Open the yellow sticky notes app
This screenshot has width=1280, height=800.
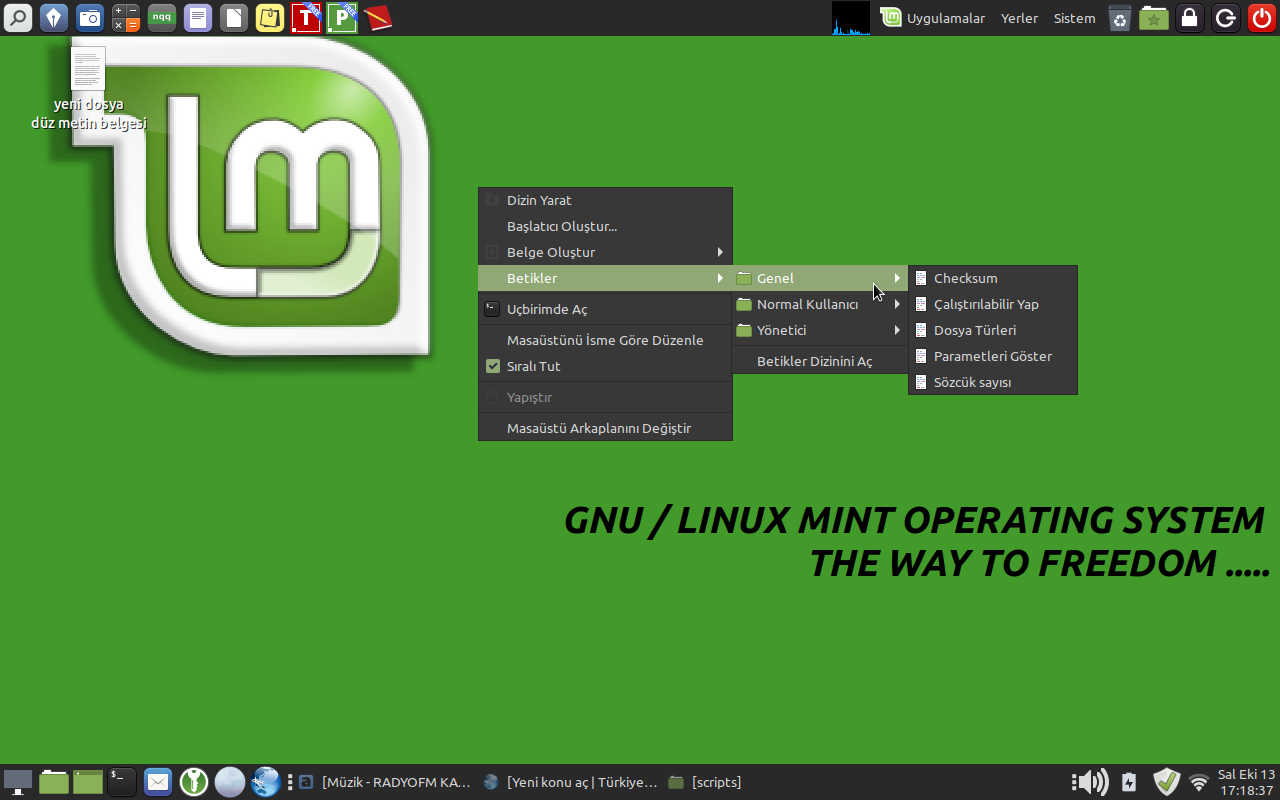point(270,18)
